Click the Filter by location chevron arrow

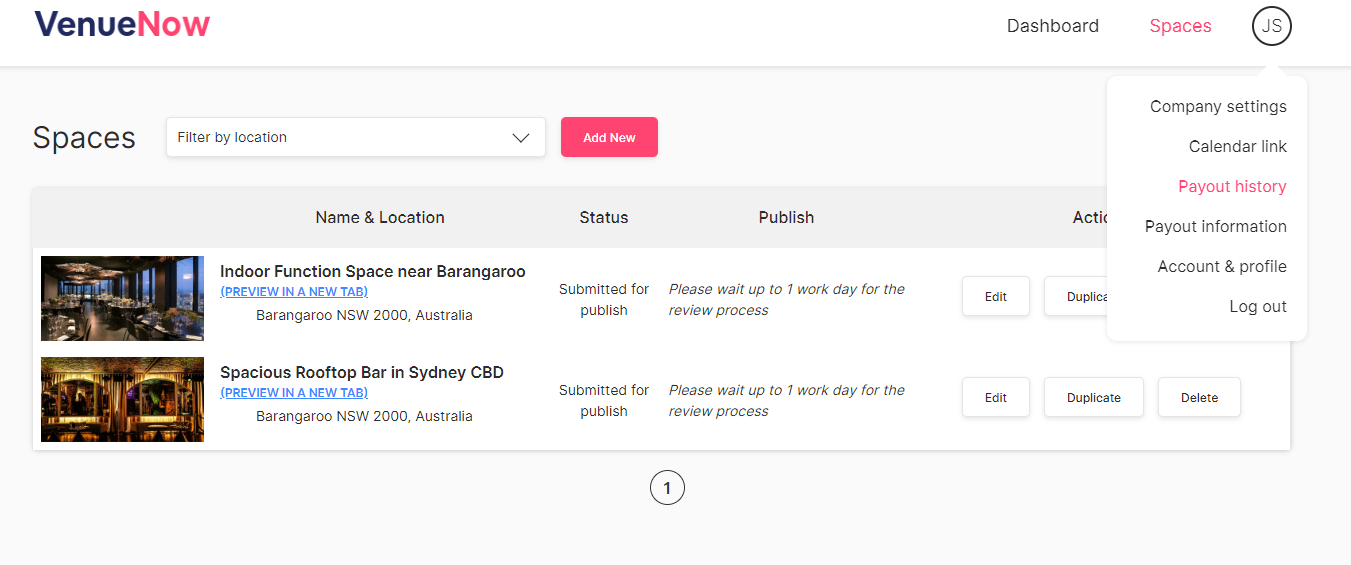click(x=520, y=138)
